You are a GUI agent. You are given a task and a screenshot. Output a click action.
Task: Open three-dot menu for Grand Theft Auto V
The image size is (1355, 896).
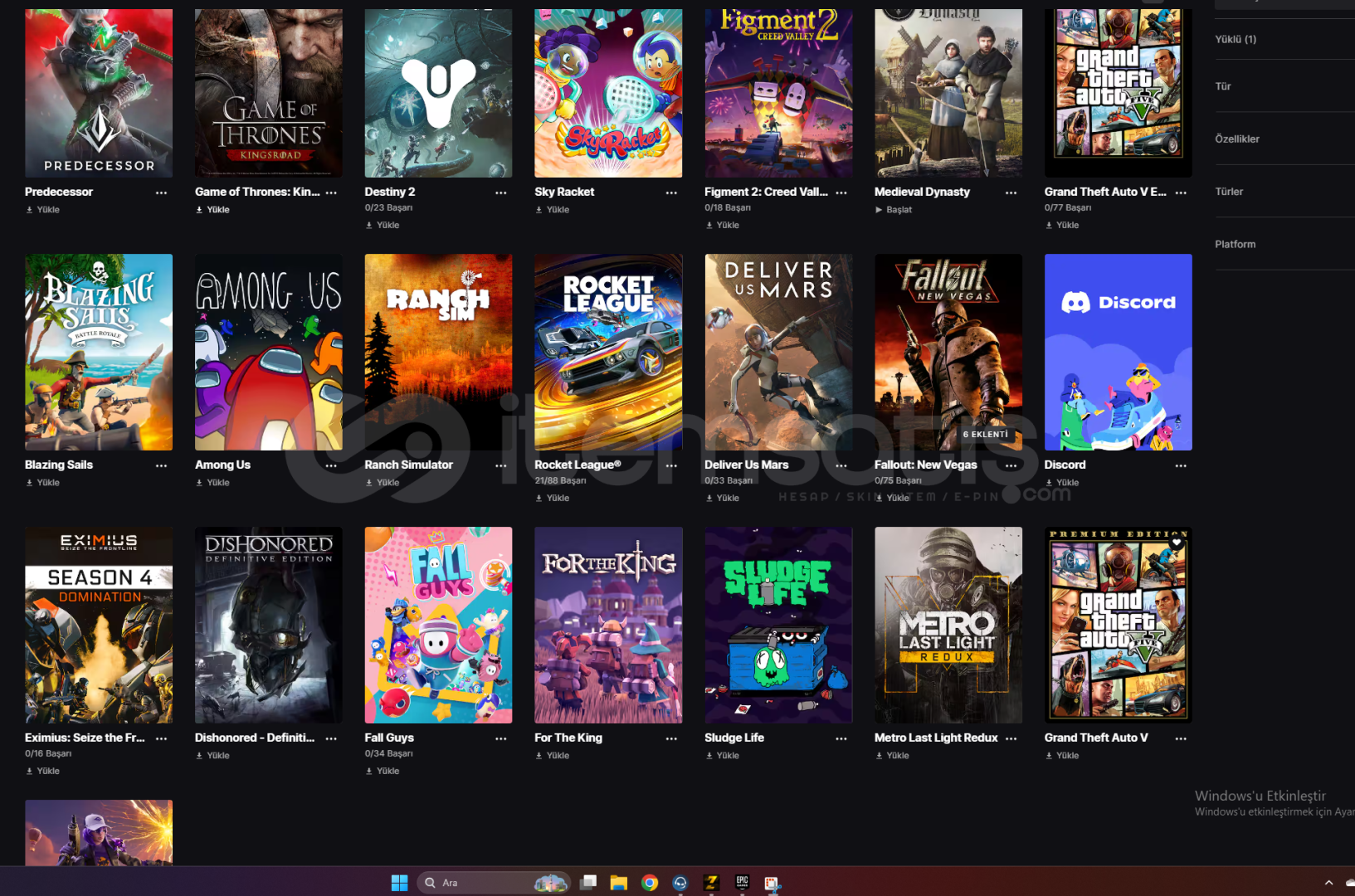click(x=1181, y=738)
